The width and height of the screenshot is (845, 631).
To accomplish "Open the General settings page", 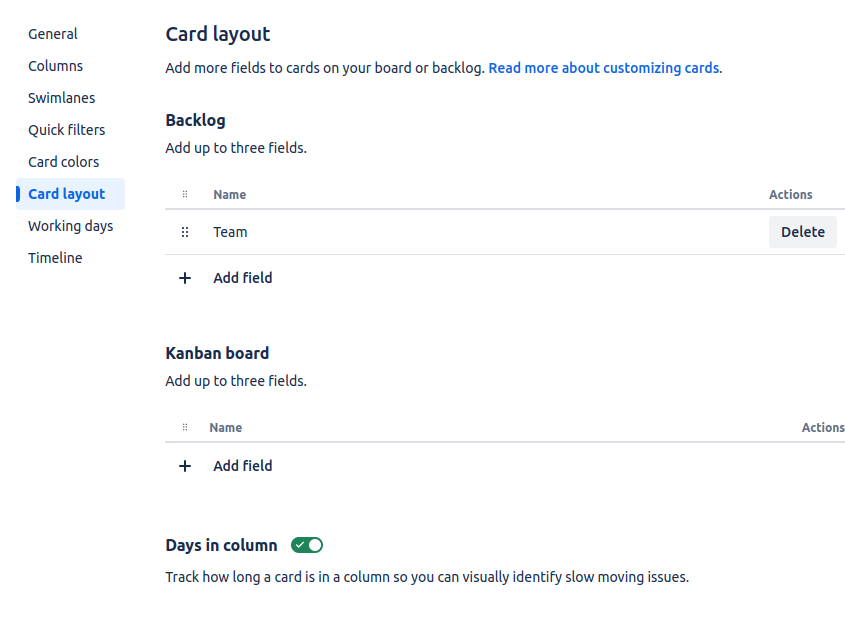I will 53,34.
